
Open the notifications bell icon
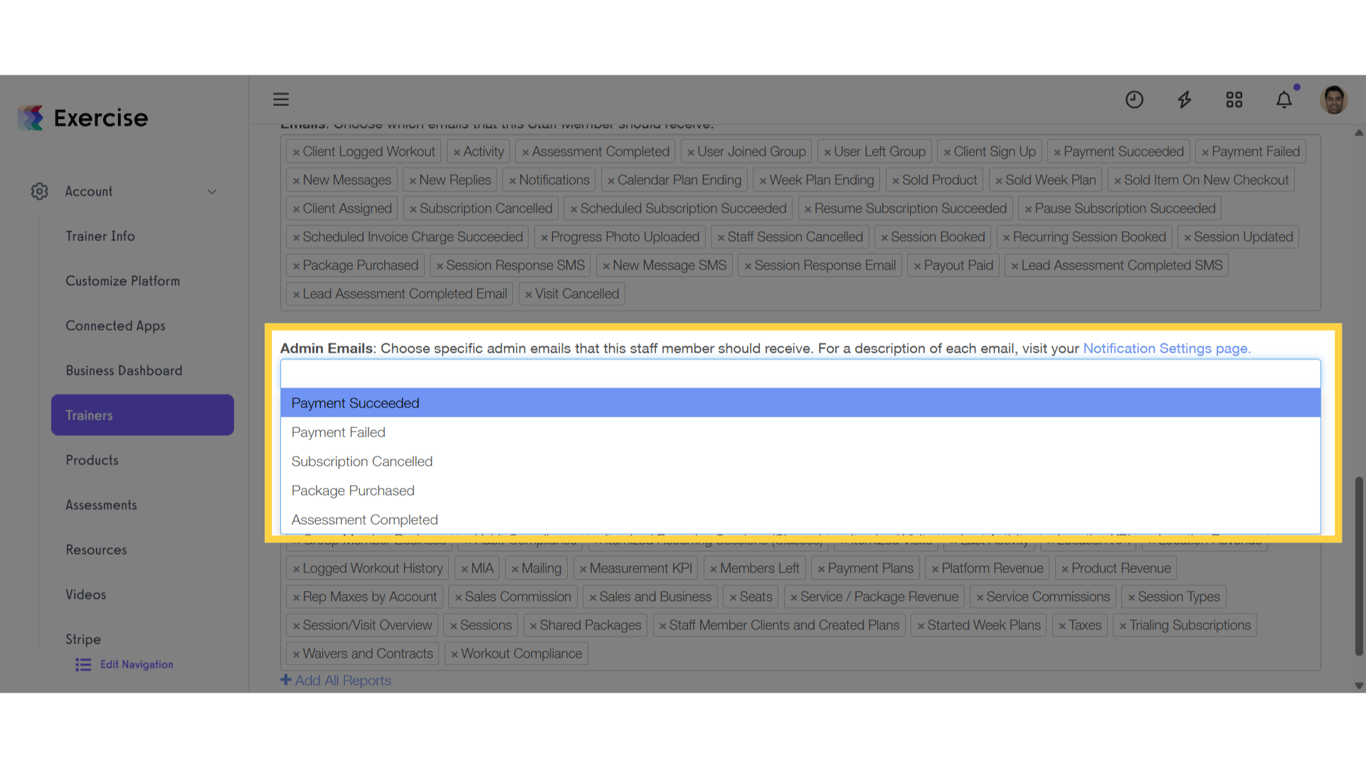pyautogui.click(x=1284, y=99)
